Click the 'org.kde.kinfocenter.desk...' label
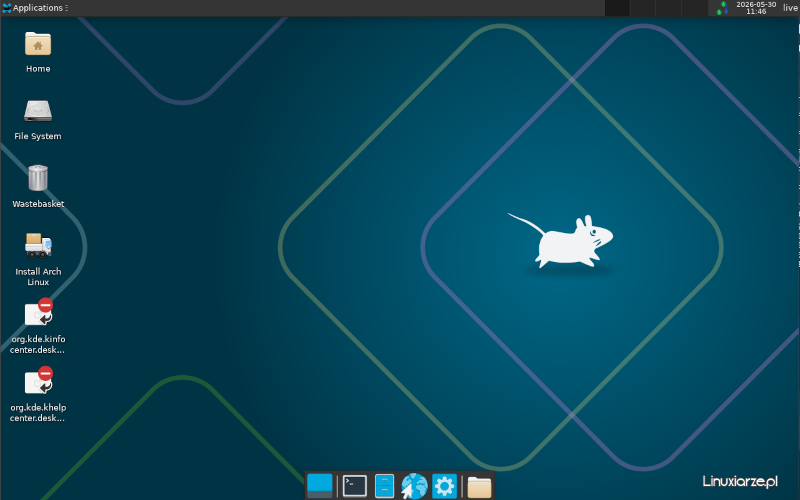Viewport: 800px width, 500px height. pos(38,344)
